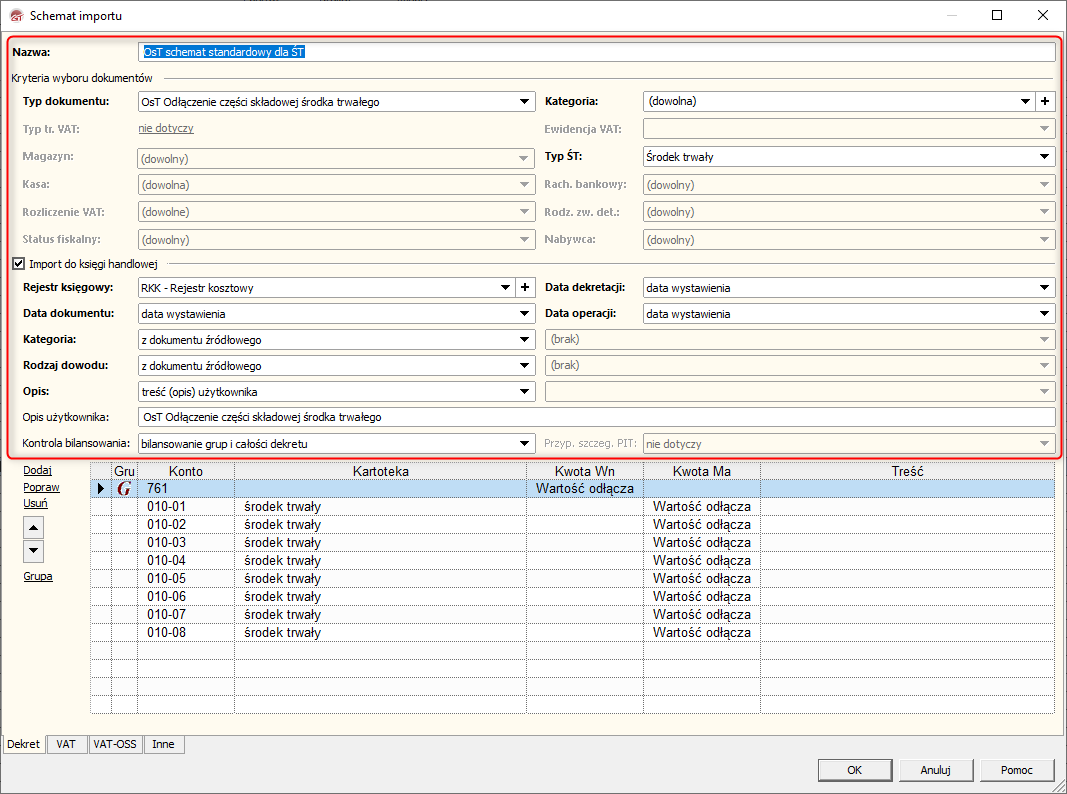Expand the Typ ŚT dropdown
1067x794 pixels.
pyautogui.click(x=1045, y=157)
